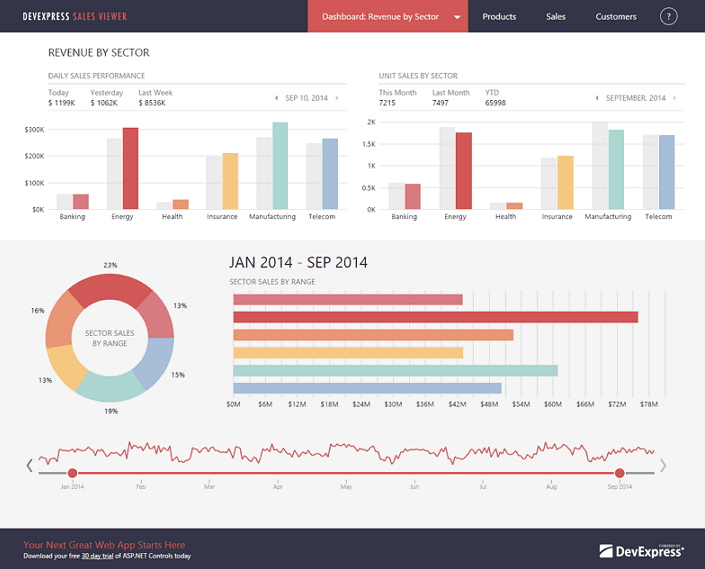Click the Manufacturing bar in unit sales chart

point(616,169)
